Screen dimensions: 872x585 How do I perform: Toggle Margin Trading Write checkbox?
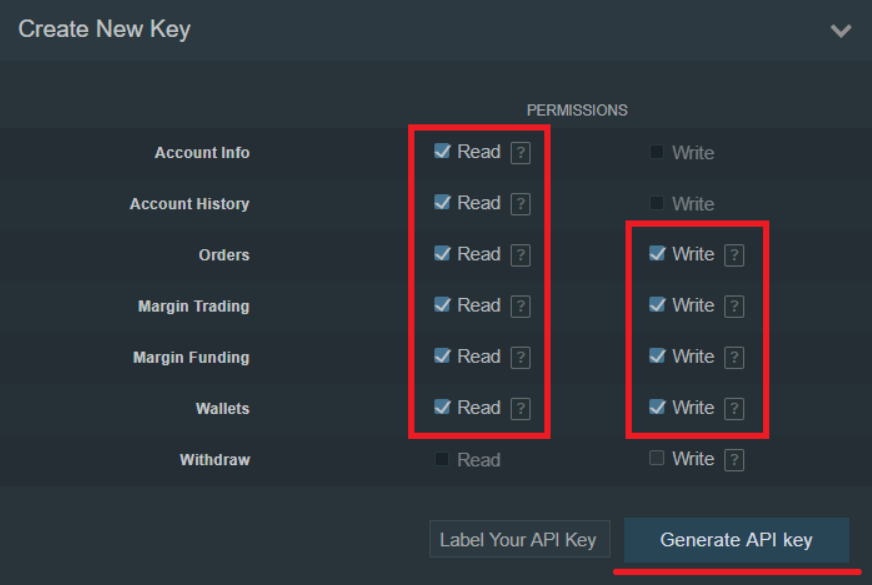click(657, 305)
